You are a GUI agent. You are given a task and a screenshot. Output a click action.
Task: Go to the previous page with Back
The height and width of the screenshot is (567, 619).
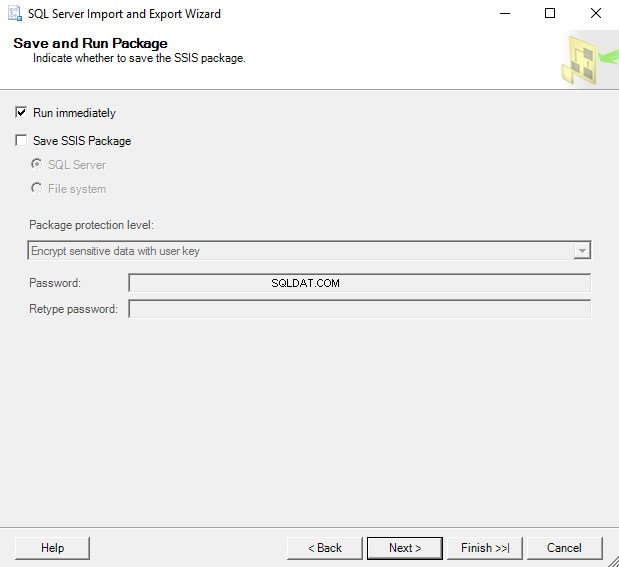[x=325, y=548]
